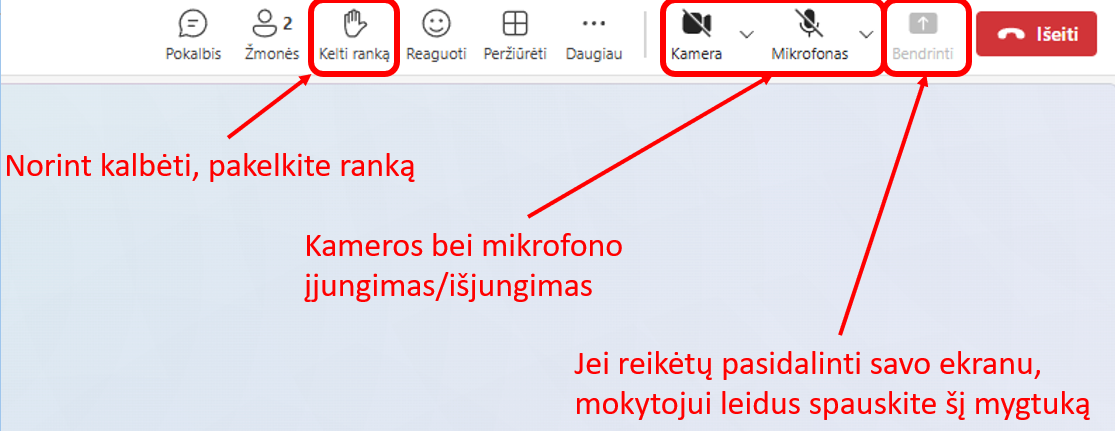Turn on the Kamera
The image size is (1115, 431).
697,36
